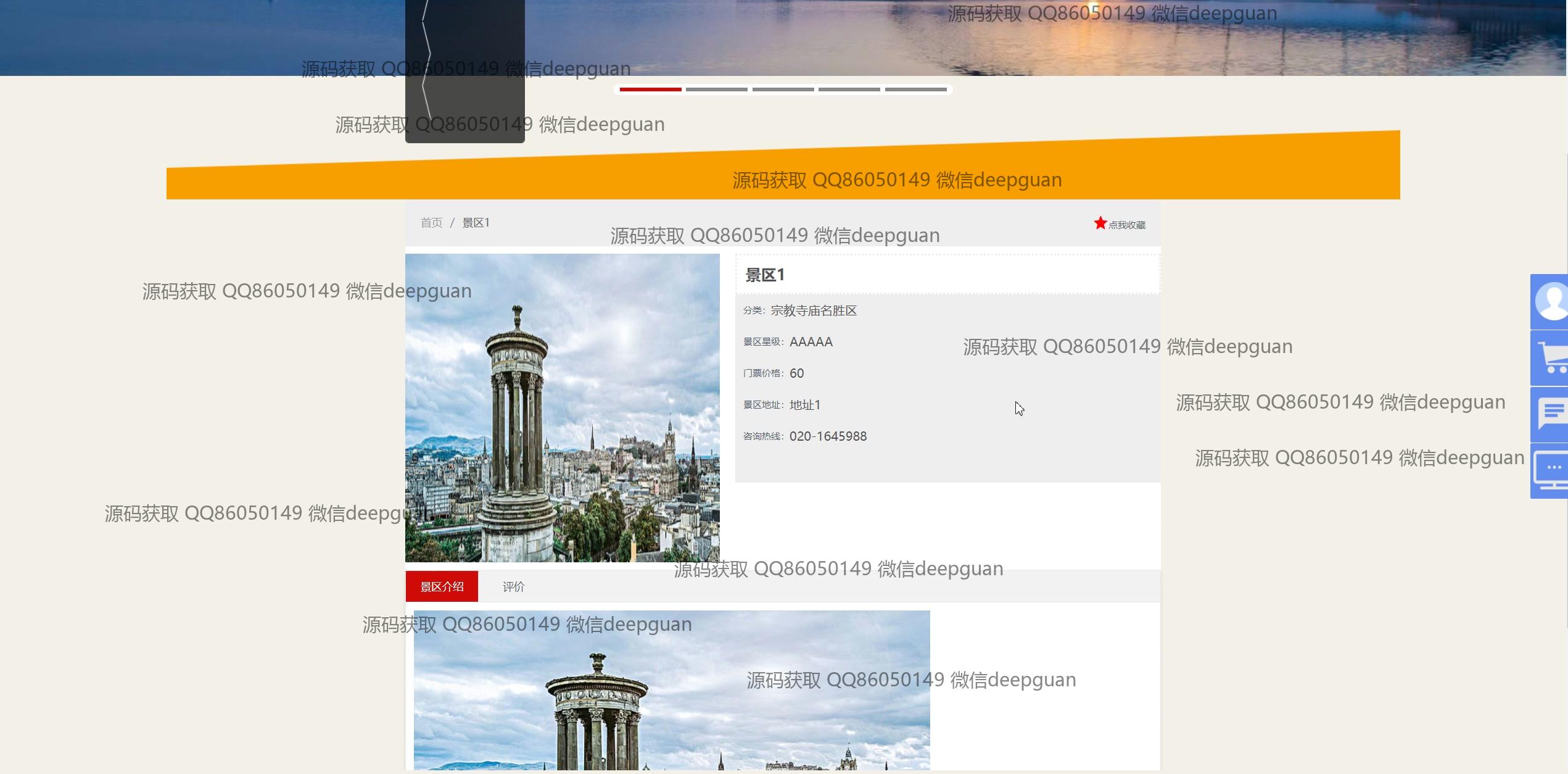Viewport: 1568px width, 774px height.
Task: Jump to the second carousel slide indicator
Action: 716,89
